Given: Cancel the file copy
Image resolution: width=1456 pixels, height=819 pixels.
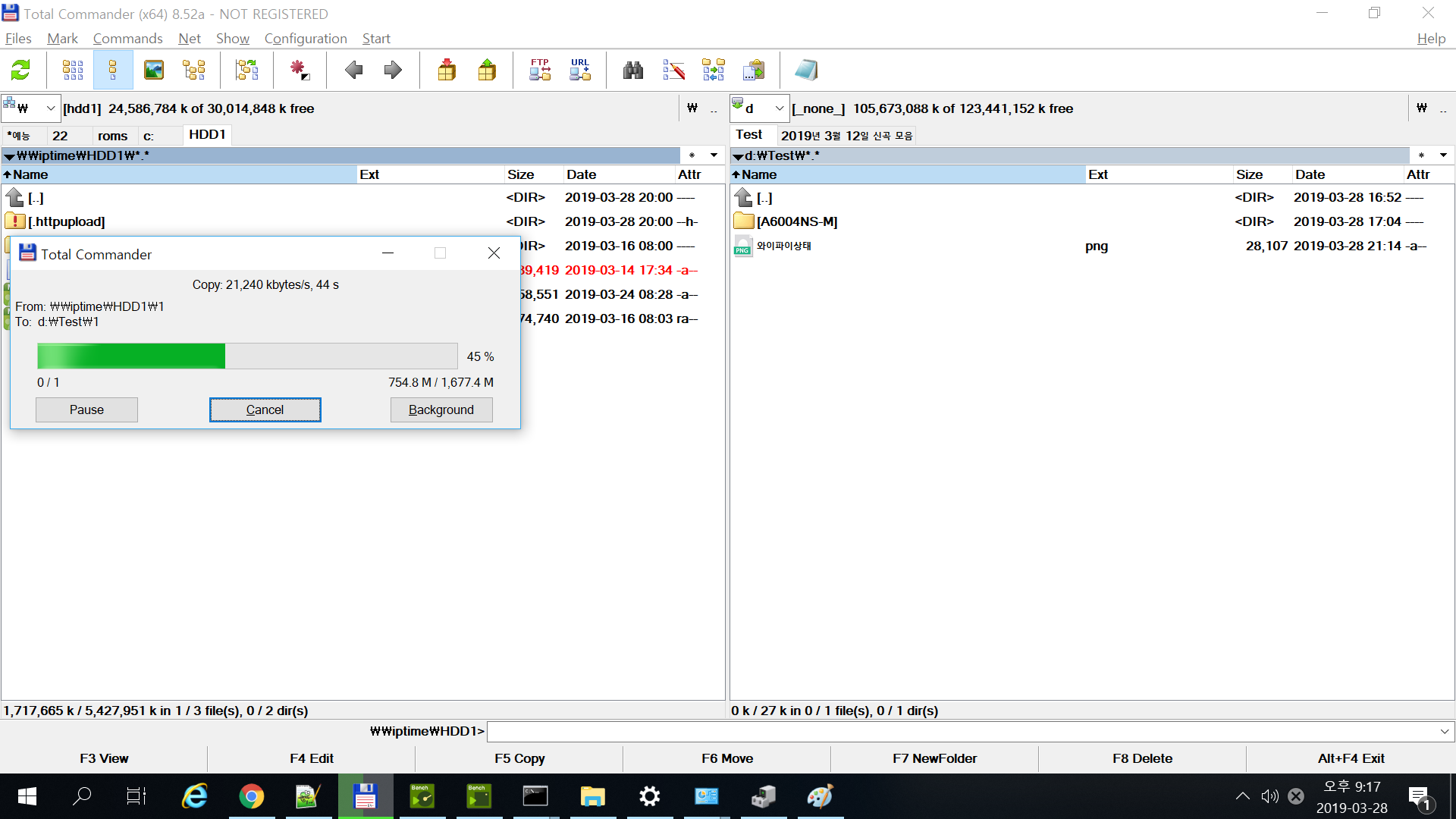Looking at the screenshot, I should 265,410.
